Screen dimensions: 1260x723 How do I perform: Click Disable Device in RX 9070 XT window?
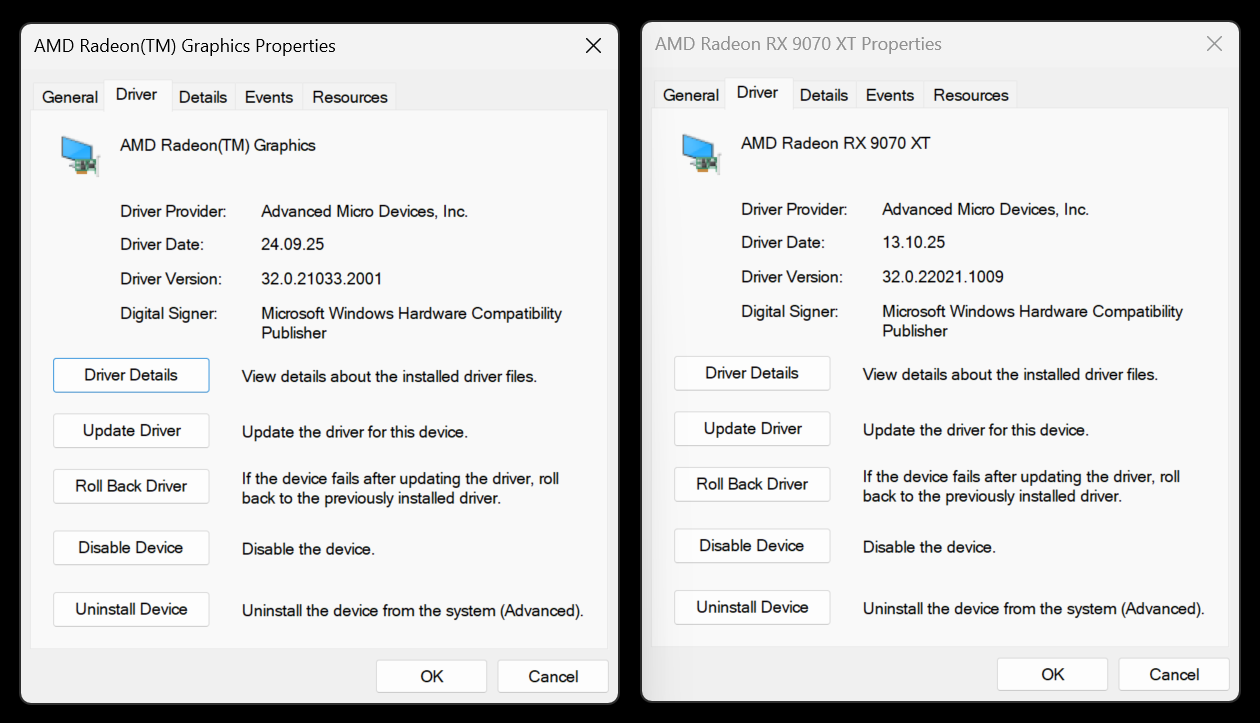click(x=752, y=546)
